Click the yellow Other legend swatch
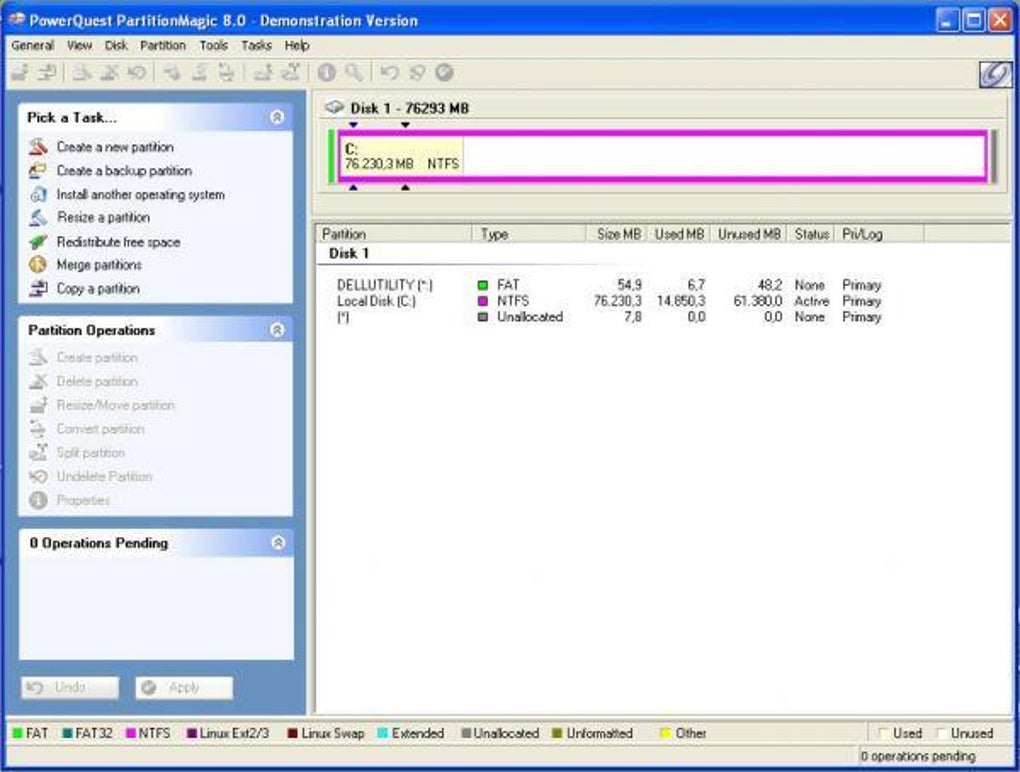 tap(665, 734)
